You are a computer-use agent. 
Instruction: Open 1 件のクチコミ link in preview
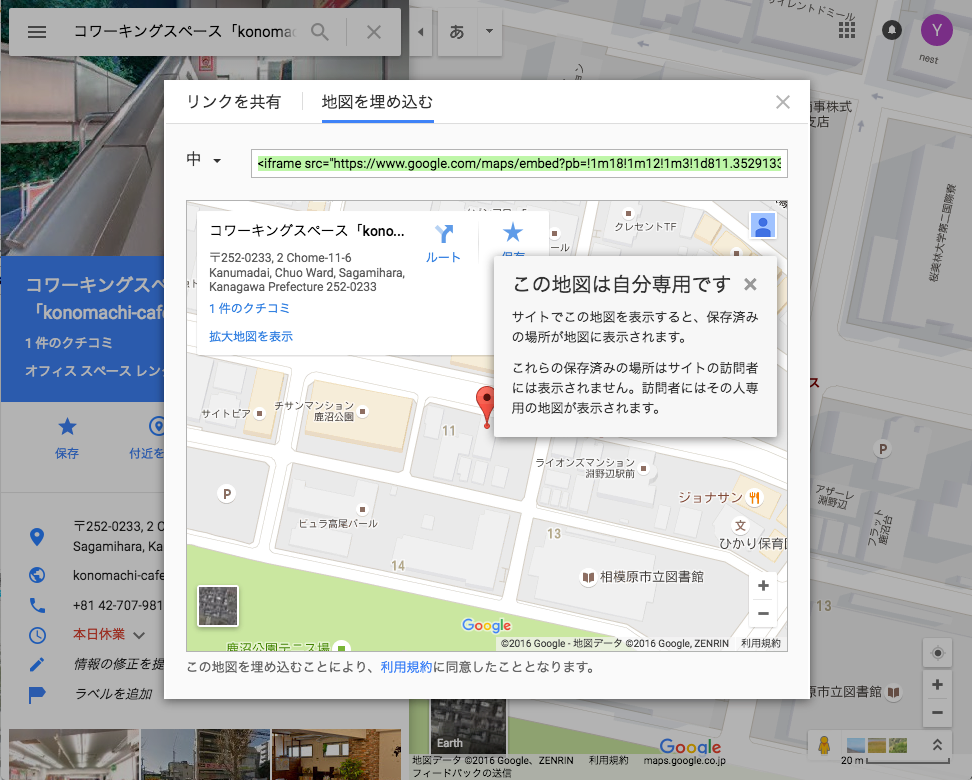pos(249,308)
